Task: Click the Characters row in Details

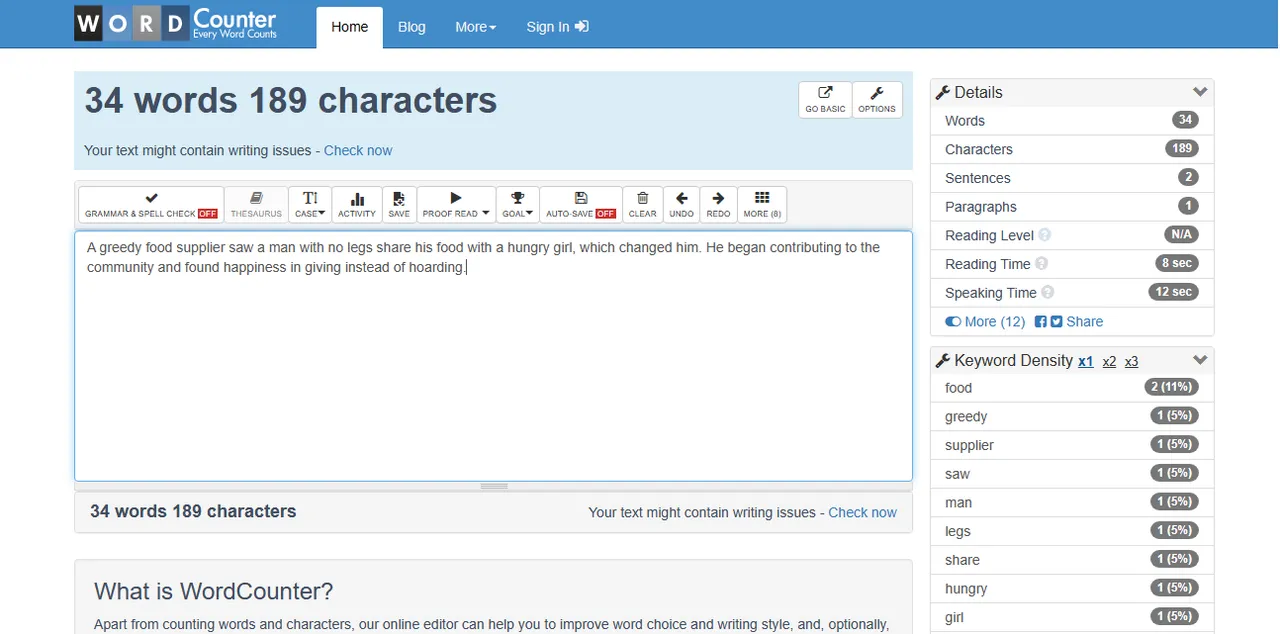Action: click(1072, 149)
